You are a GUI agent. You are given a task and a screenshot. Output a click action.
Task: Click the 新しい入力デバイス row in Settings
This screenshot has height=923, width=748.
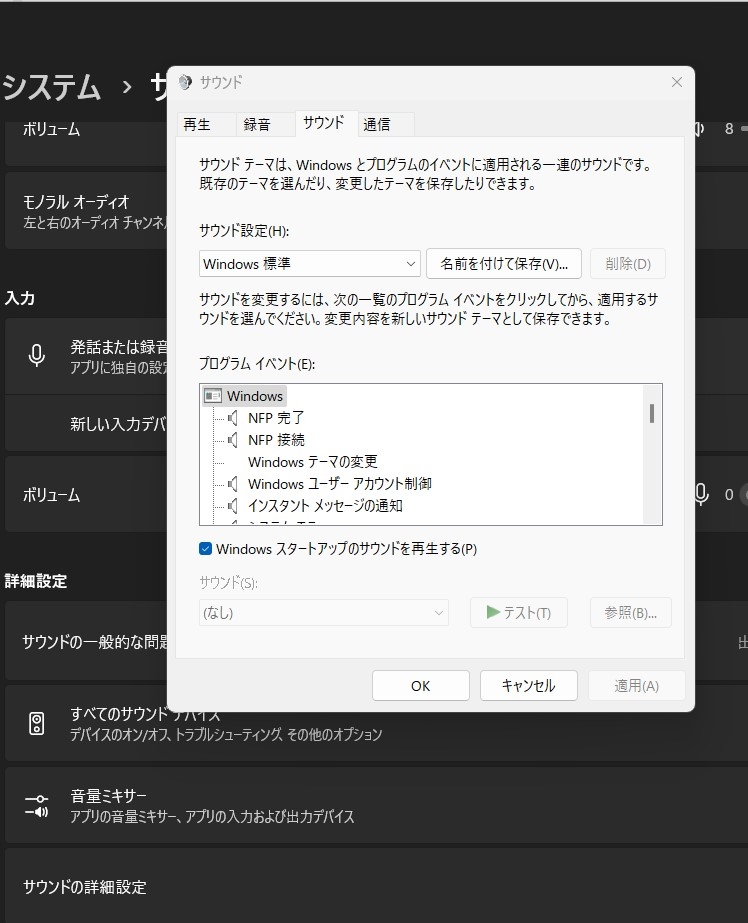coord(87,423)
